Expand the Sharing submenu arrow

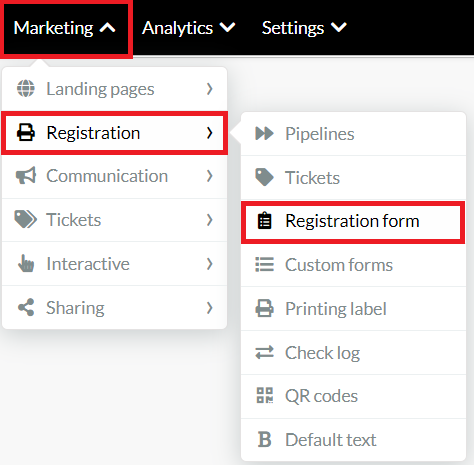[x=209, y=308]
